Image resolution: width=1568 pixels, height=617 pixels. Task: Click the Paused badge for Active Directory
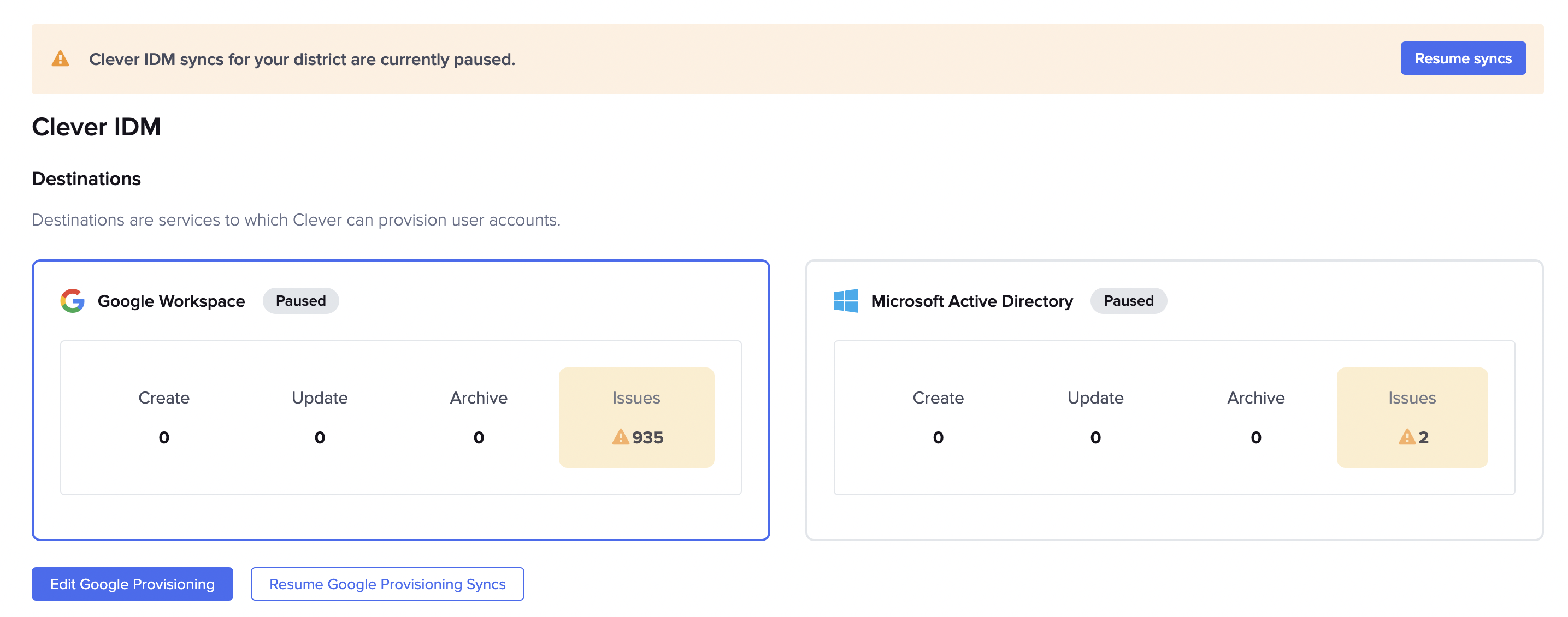pos(1128,301)
